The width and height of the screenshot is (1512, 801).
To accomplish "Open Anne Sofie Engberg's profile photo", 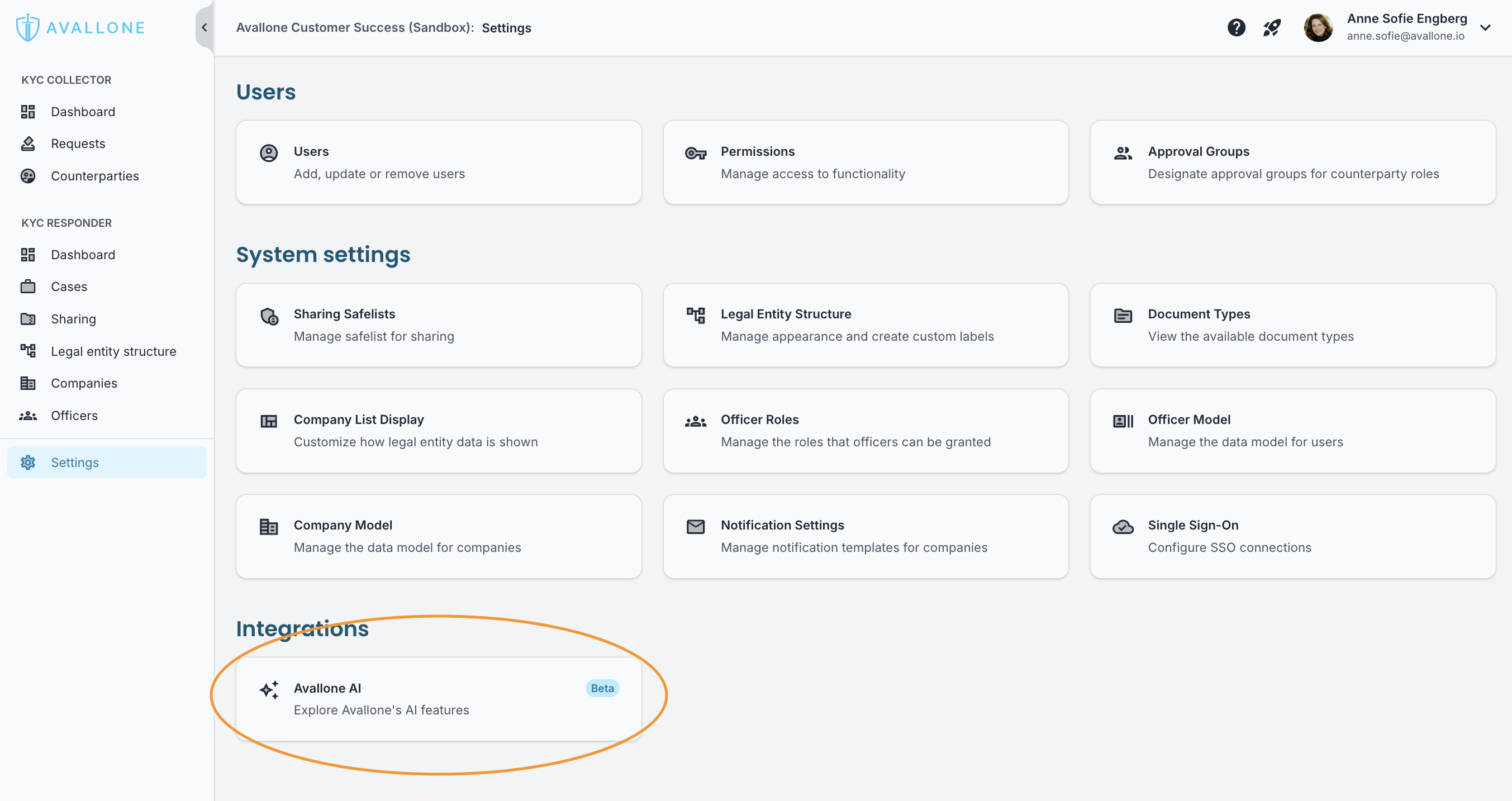I will coord(1318,27).
